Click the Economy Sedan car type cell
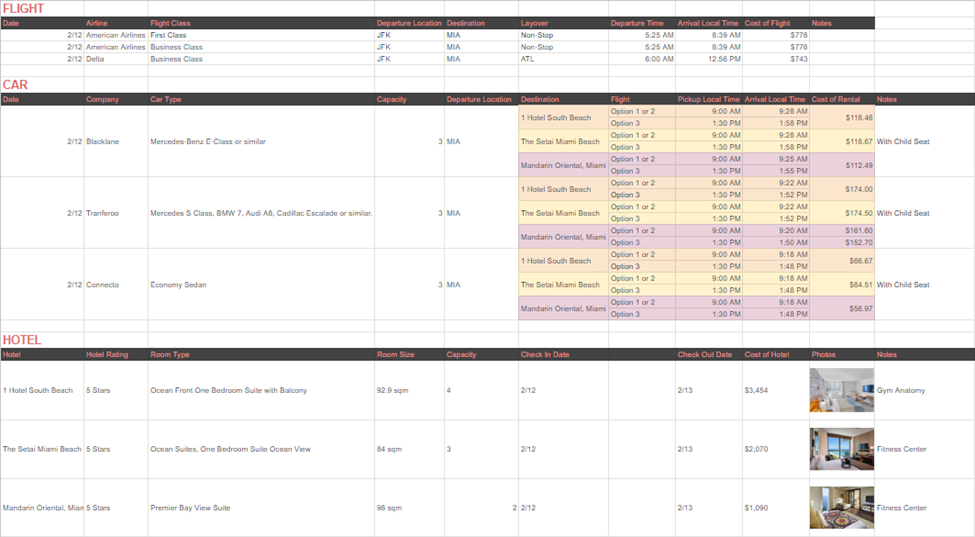Viewport: 975px width, 537px height. coord(261,285)
